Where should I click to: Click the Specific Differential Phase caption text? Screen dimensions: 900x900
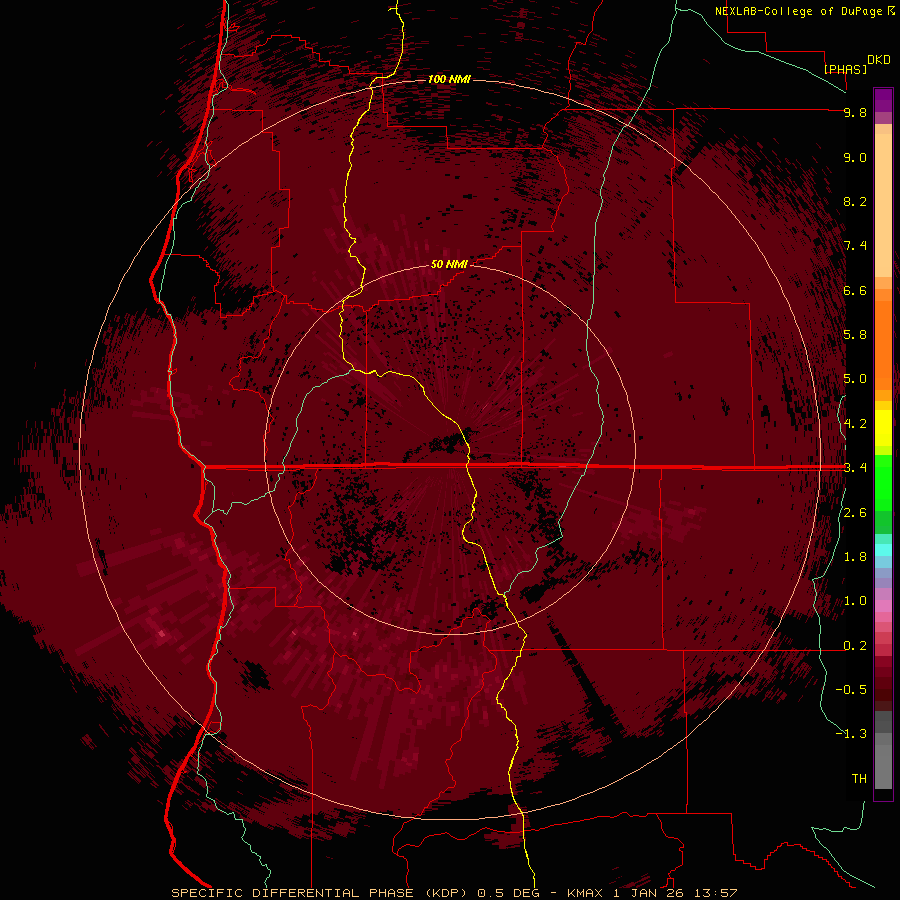(x=454, y=893)
